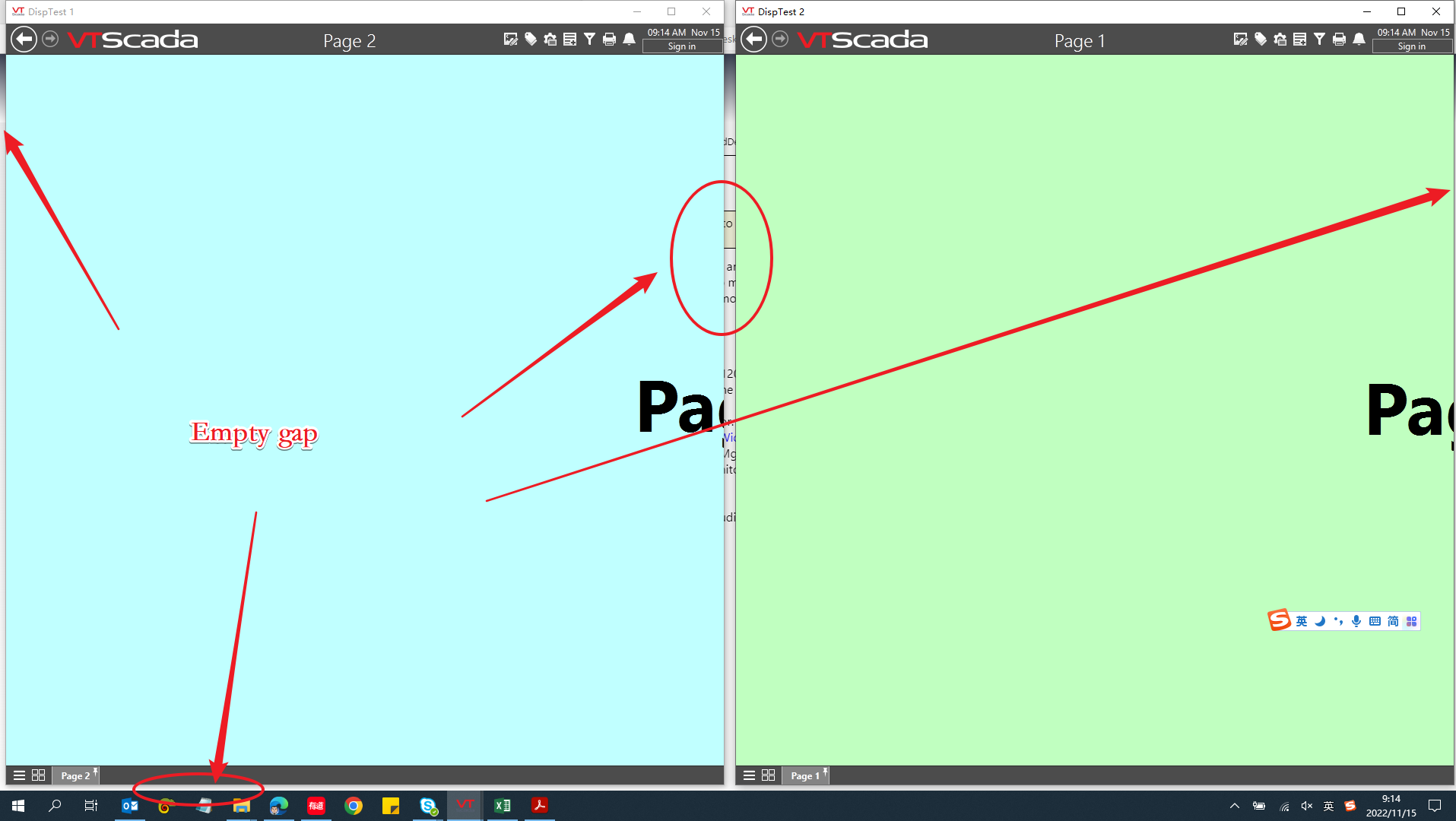Open tiled page view in DispTest 1

coord(39,775)
